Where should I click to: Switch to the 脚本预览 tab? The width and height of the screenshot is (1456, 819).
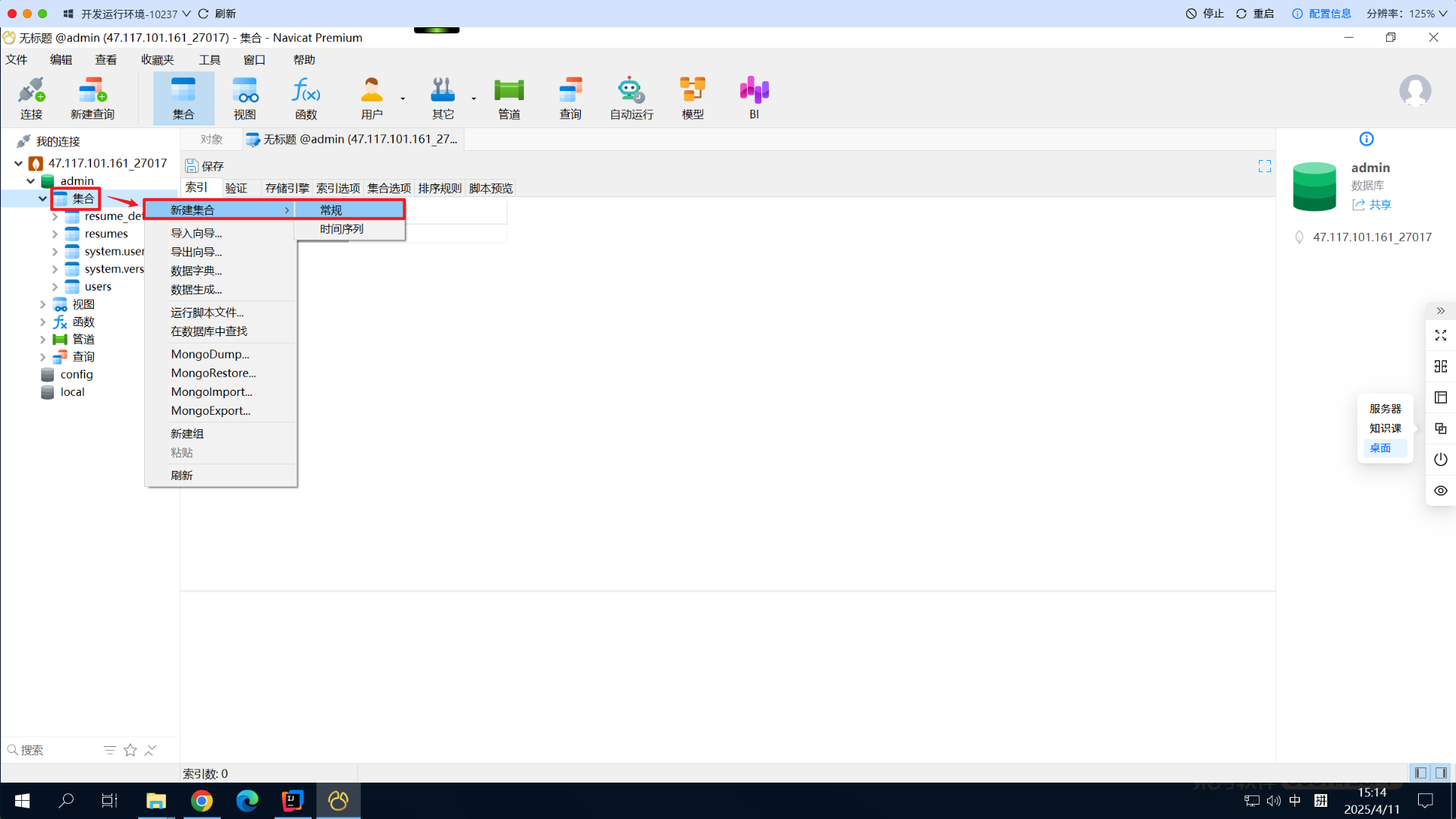491,188
